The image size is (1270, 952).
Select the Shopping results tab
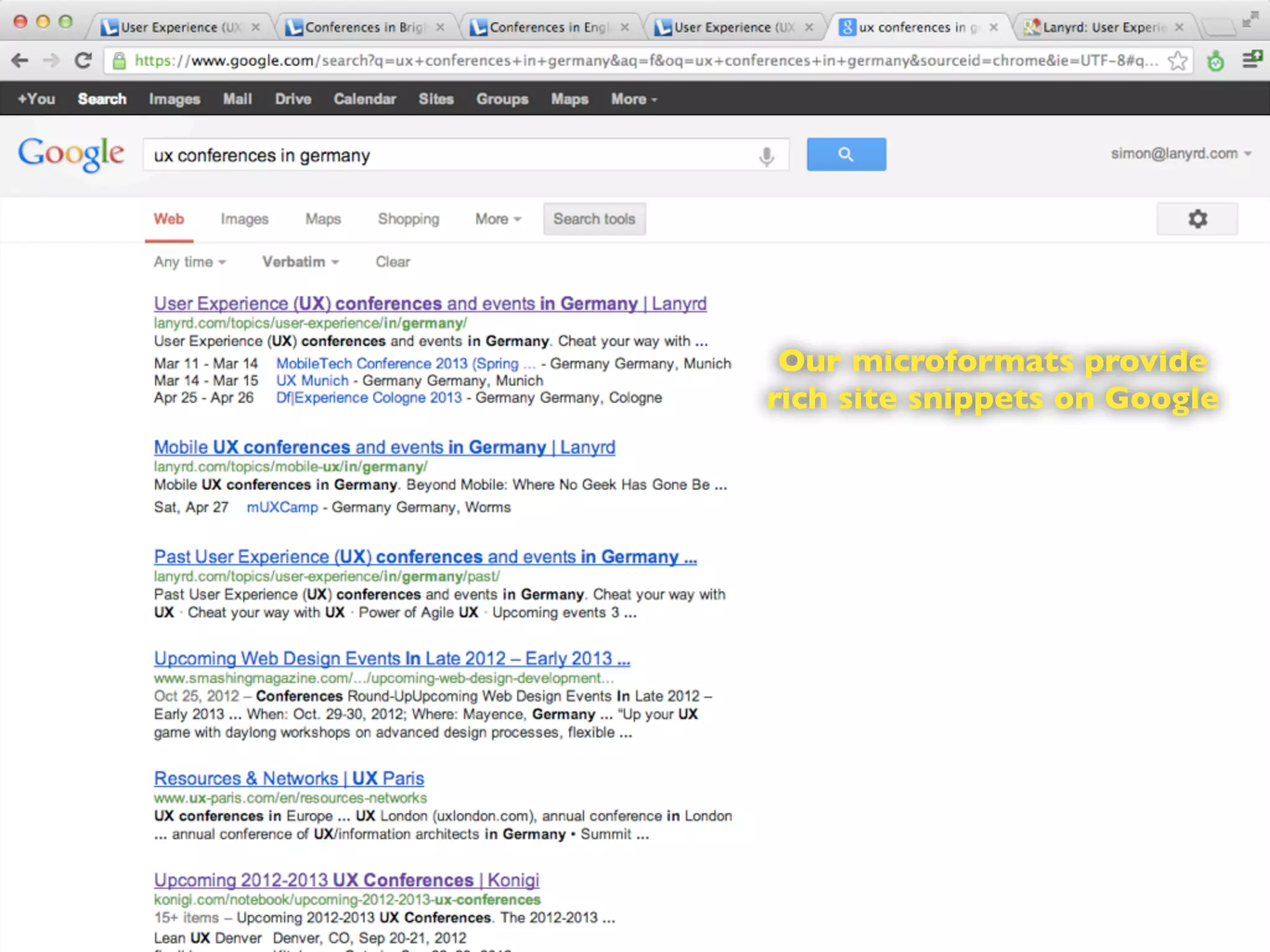pos(409,219)
